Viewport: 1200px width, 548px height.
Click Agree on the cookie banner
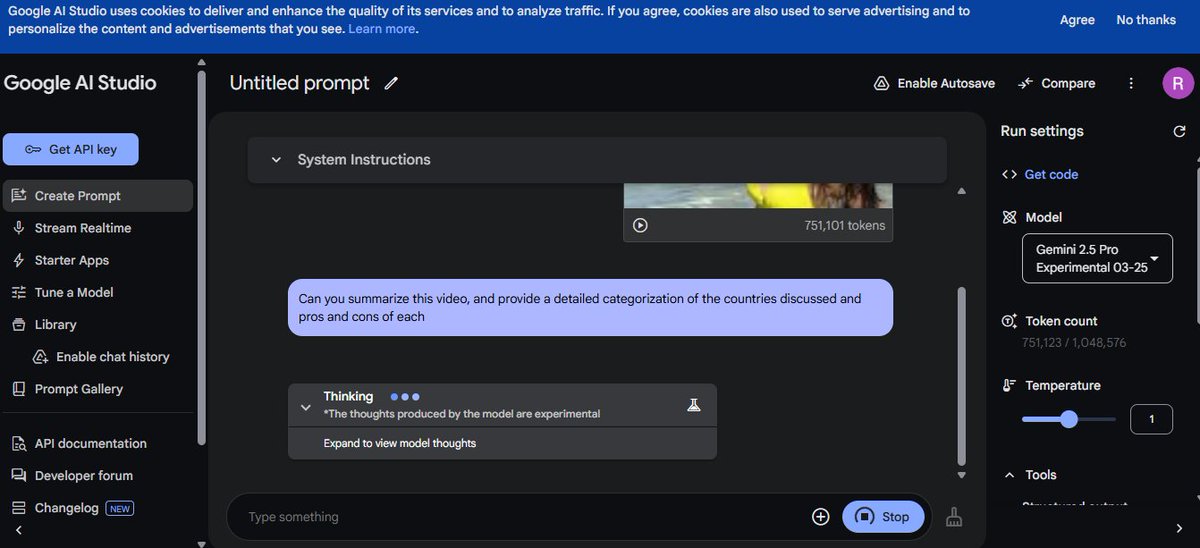click(1077, 20)
